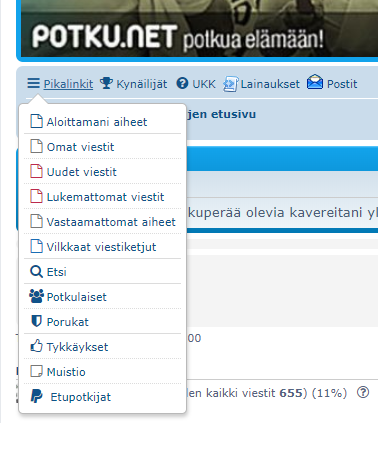Click the trophy icon next to Kynäilijät

tap(106, 83)
